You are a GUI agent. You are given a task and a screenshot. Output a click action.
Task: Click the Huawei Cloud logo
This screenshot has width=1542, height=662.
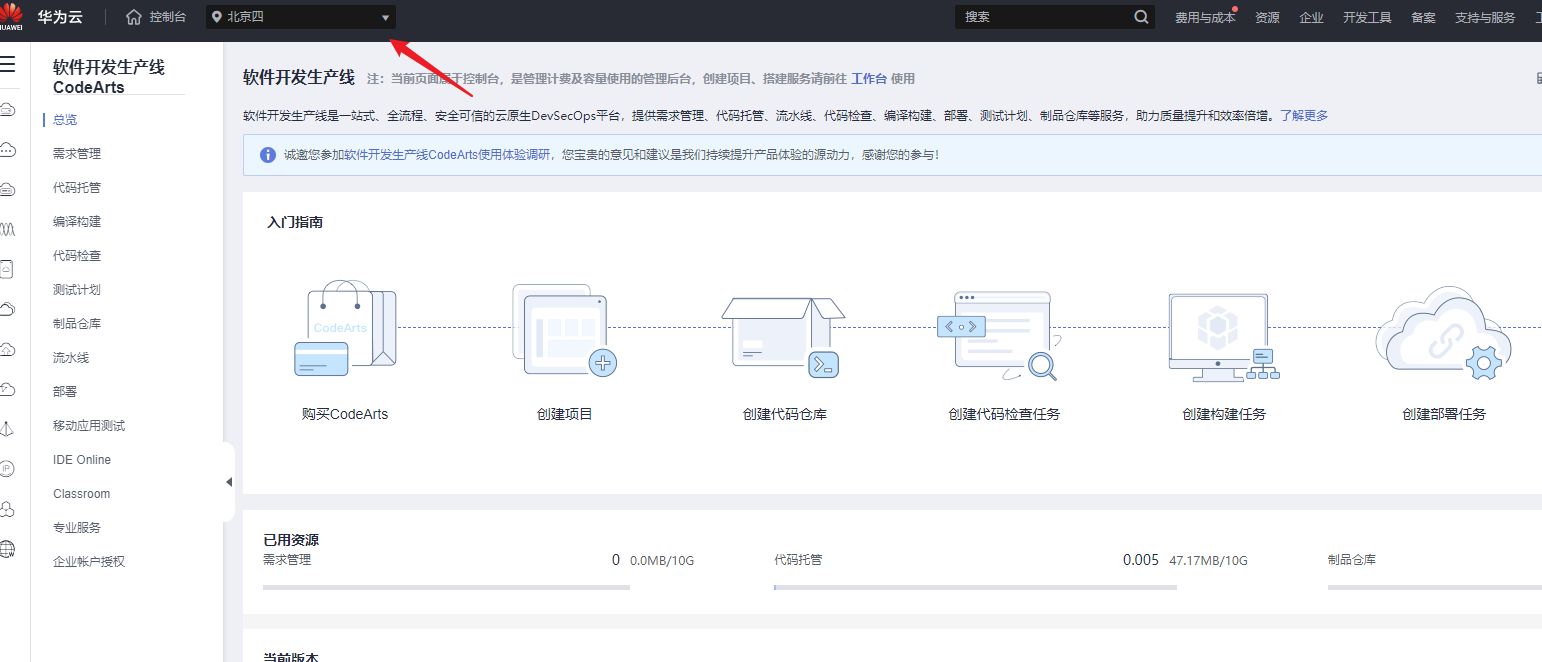(x=12, y=17)
